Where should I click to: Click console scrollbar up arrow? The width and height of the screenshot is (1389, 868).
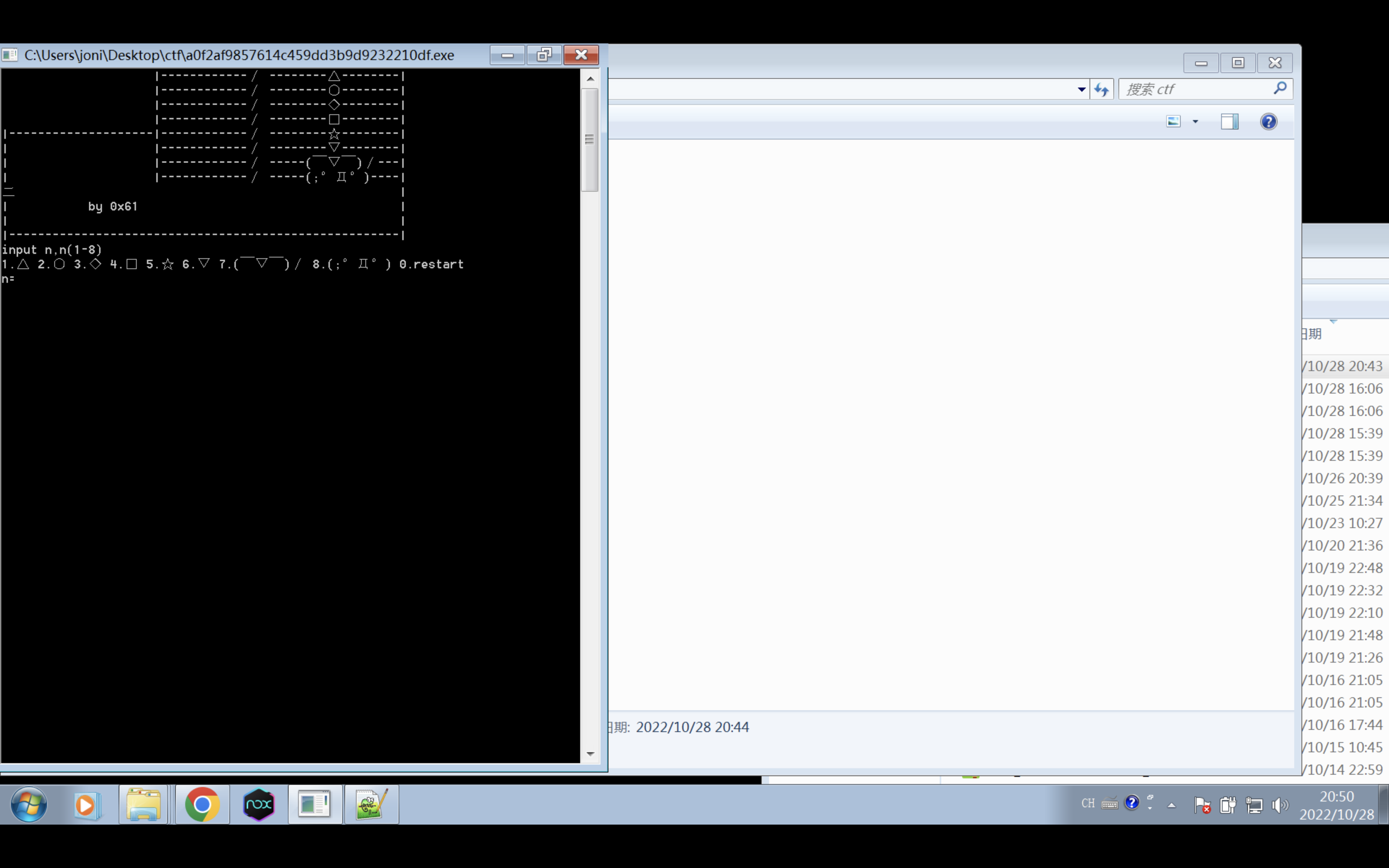click(x=590, y=79)
